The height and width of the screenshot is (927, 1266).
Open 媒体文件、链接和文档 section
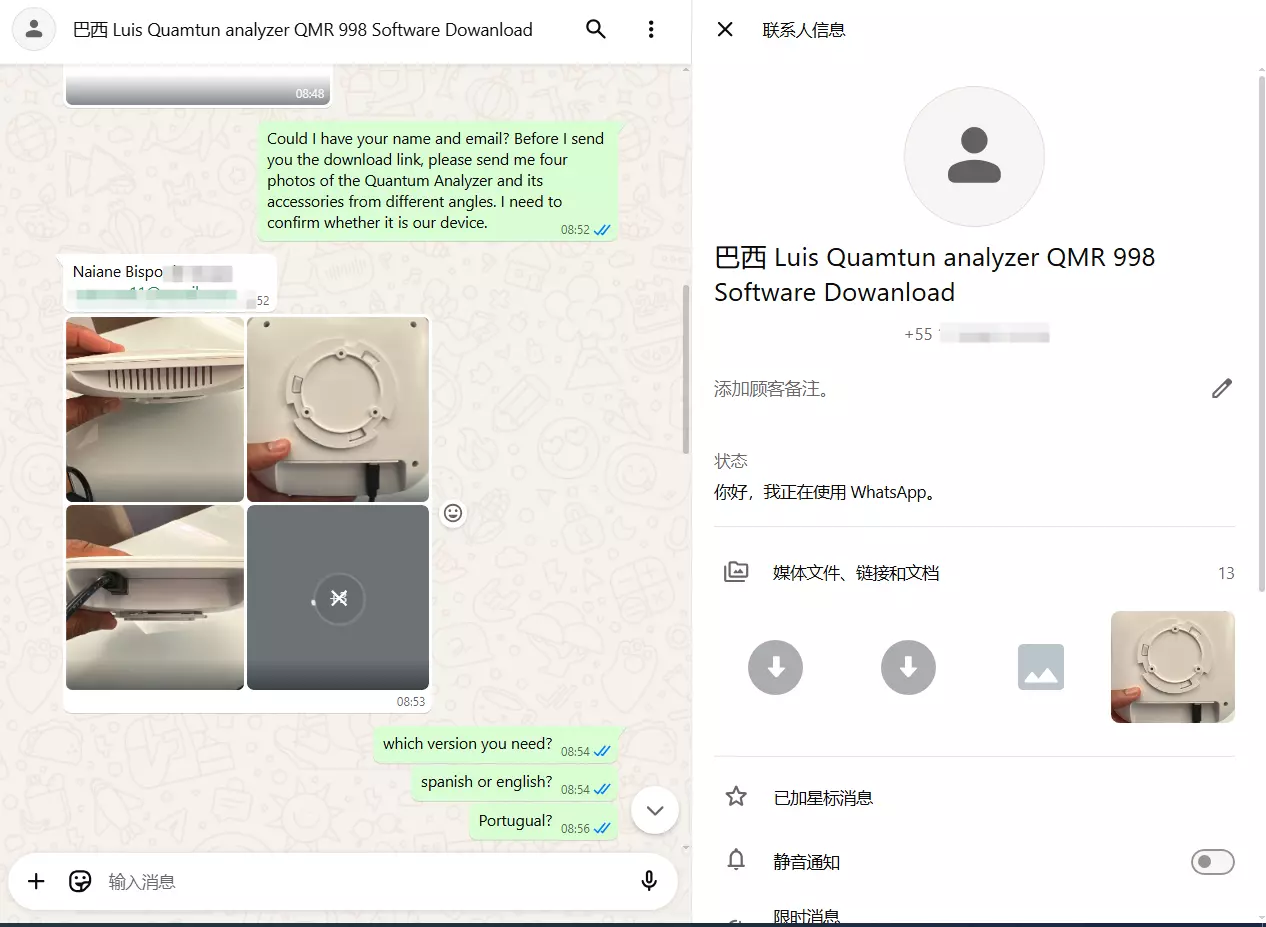click(855, 573)
